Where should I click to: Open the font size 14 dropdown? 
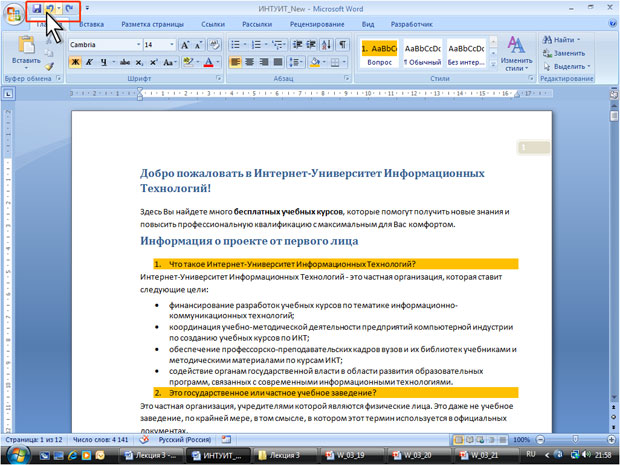click(x=172, y=45)
